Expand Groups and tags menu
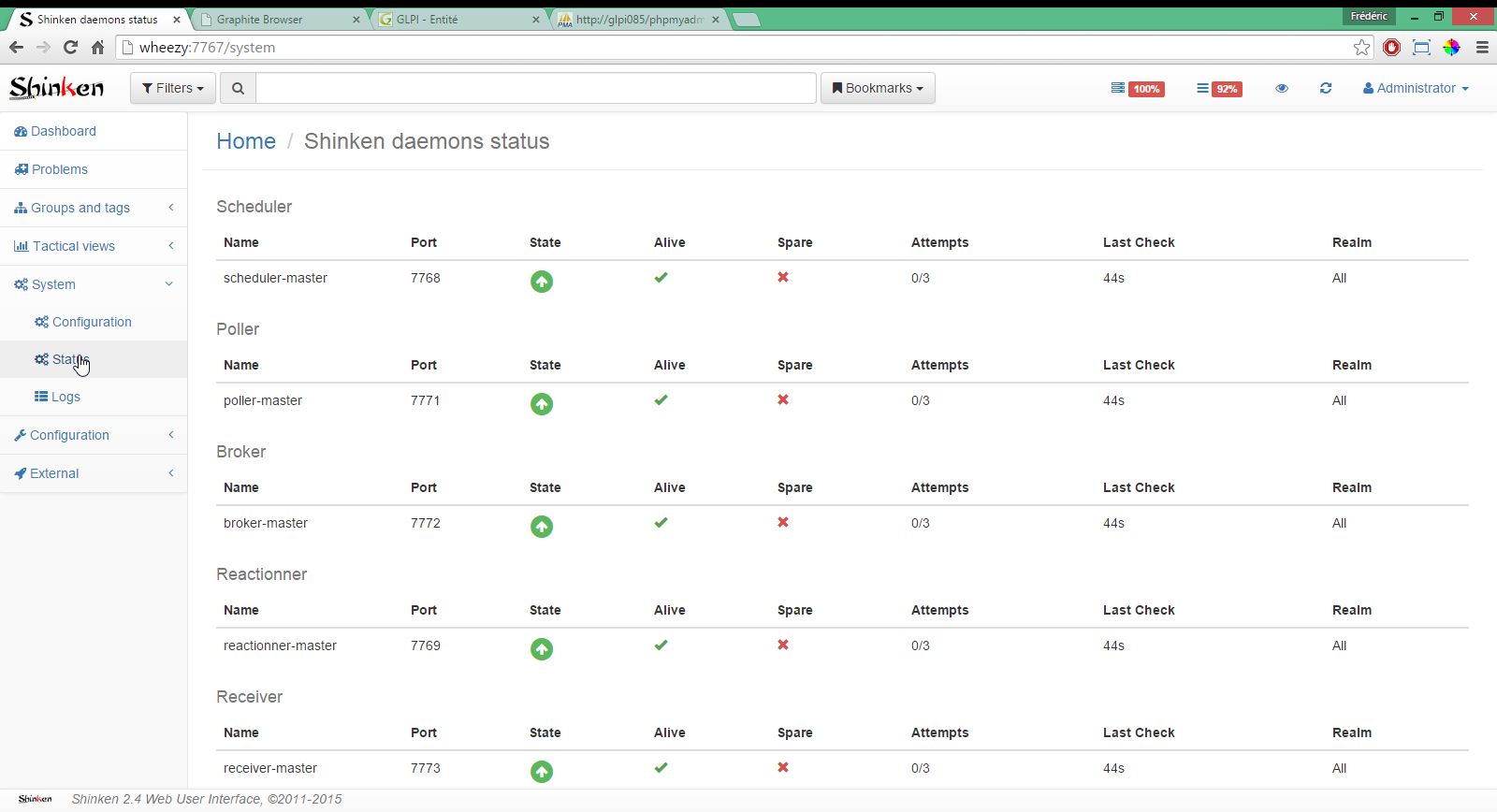The width and height of the screenshot is (1497, 812). 94,208
